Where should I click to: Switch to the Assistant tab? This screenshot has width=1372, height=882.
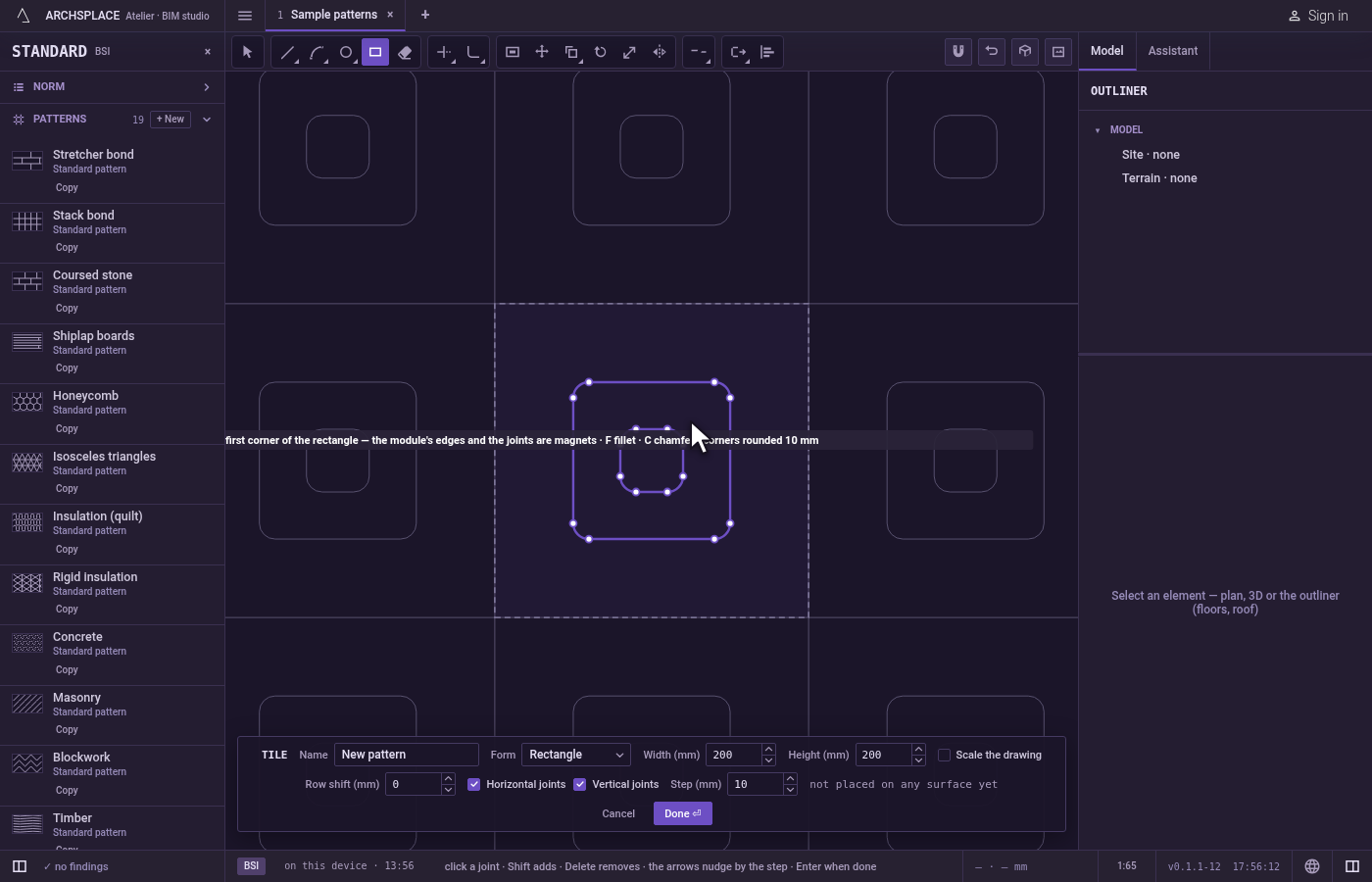tap(1173, 51)
